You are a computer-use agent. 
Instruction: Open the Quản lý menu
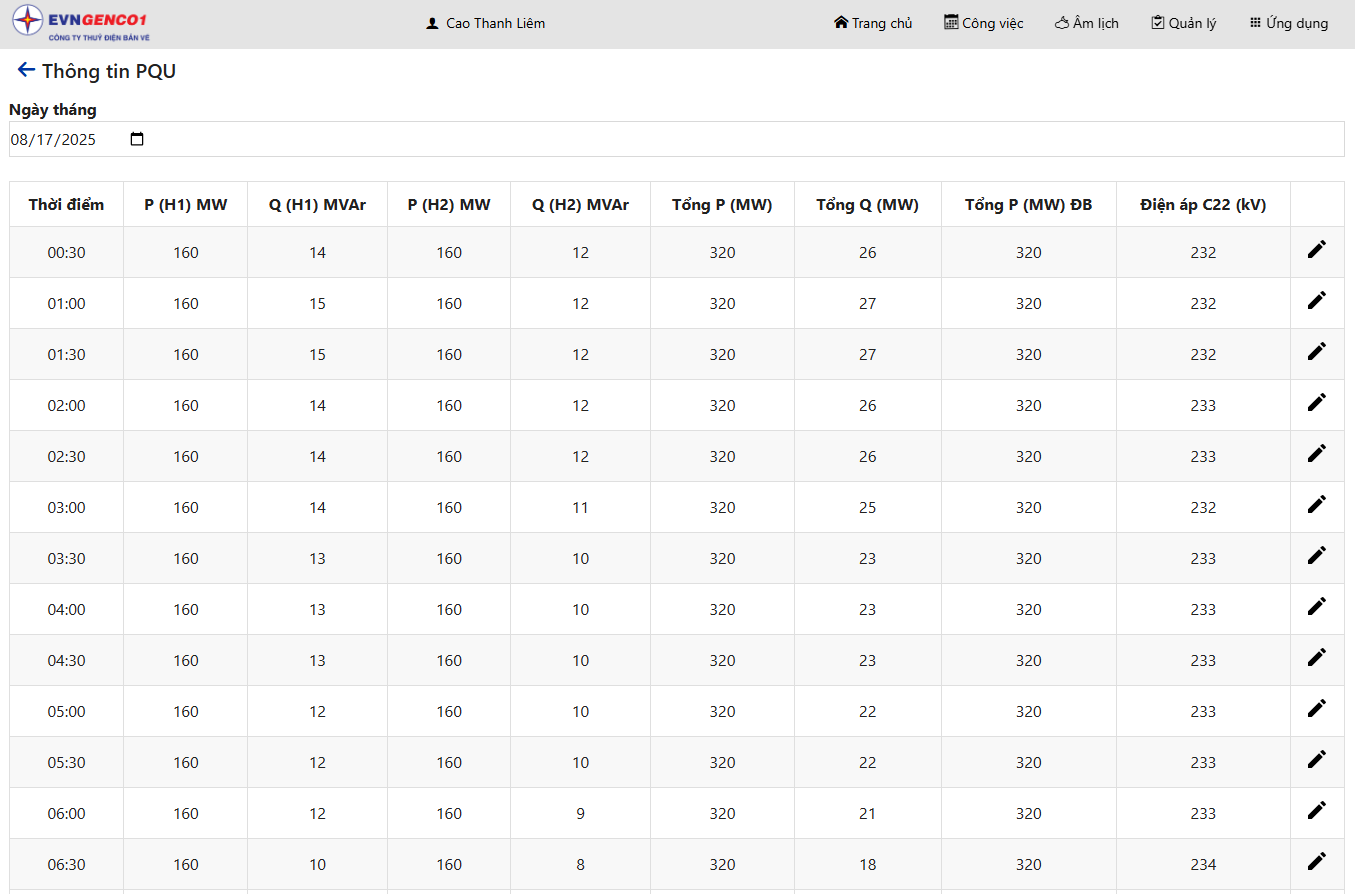pos(1184,23)
